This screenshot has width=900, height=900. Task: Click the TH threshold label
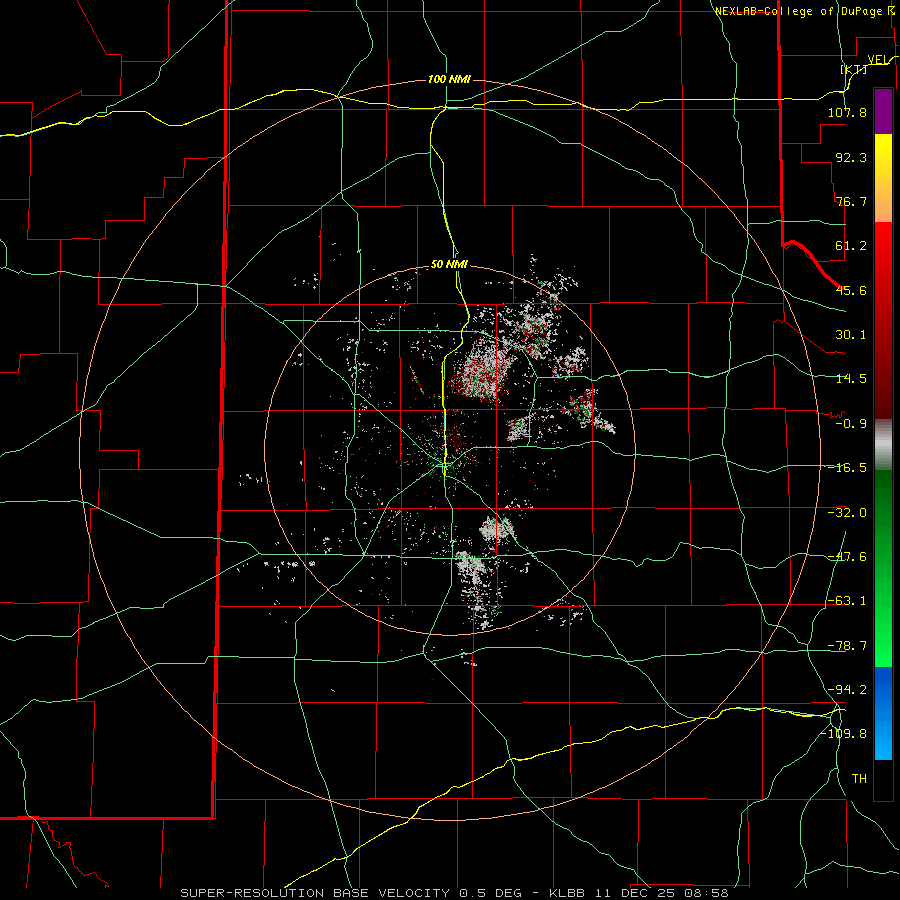pos(859,779)
